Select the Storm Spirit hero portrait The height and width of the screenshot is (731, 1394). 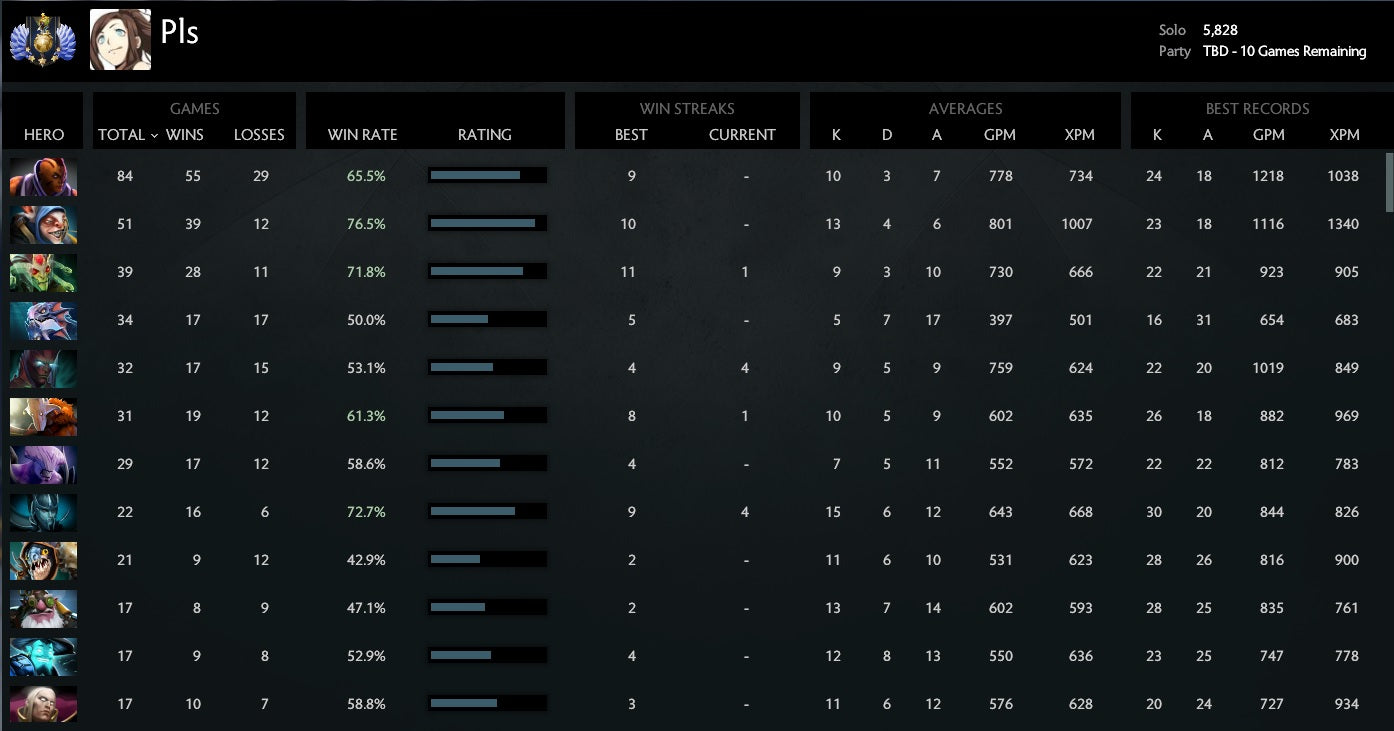tap(43, 656)
